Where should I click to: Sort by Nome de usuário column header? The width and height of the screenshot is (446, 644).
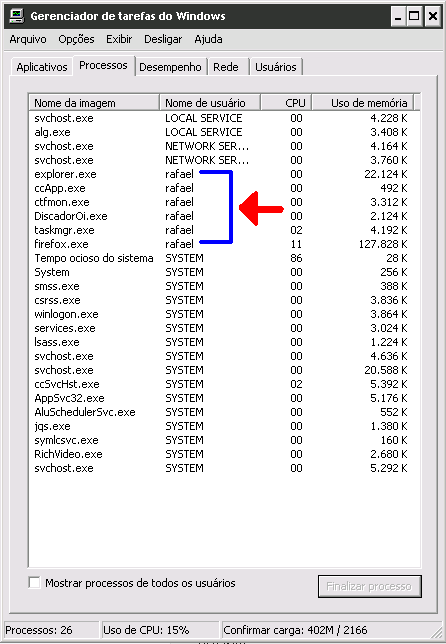[x=210, y=103]
